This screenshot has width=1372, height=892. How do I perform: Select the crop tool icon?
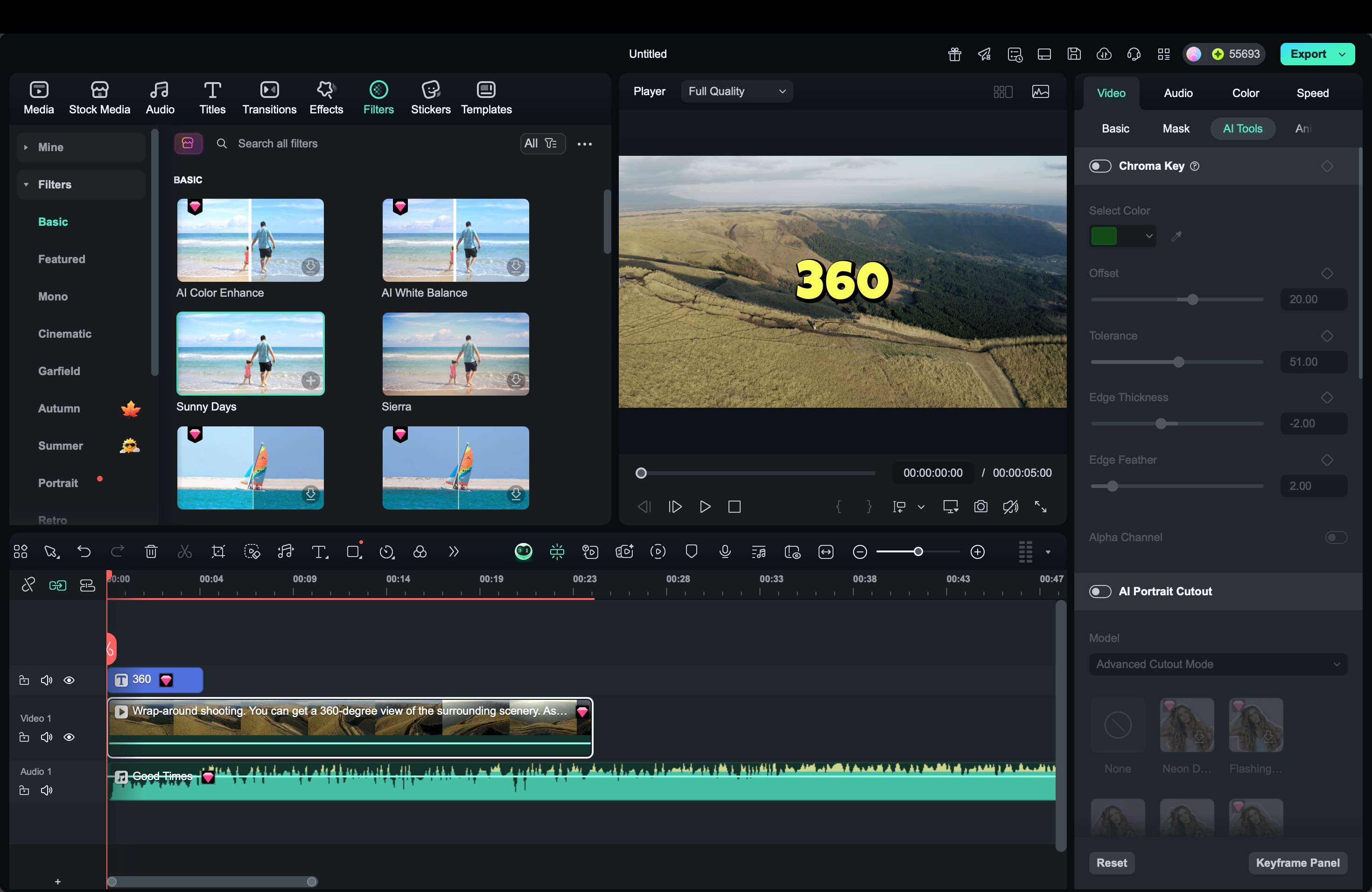[218, 551]
